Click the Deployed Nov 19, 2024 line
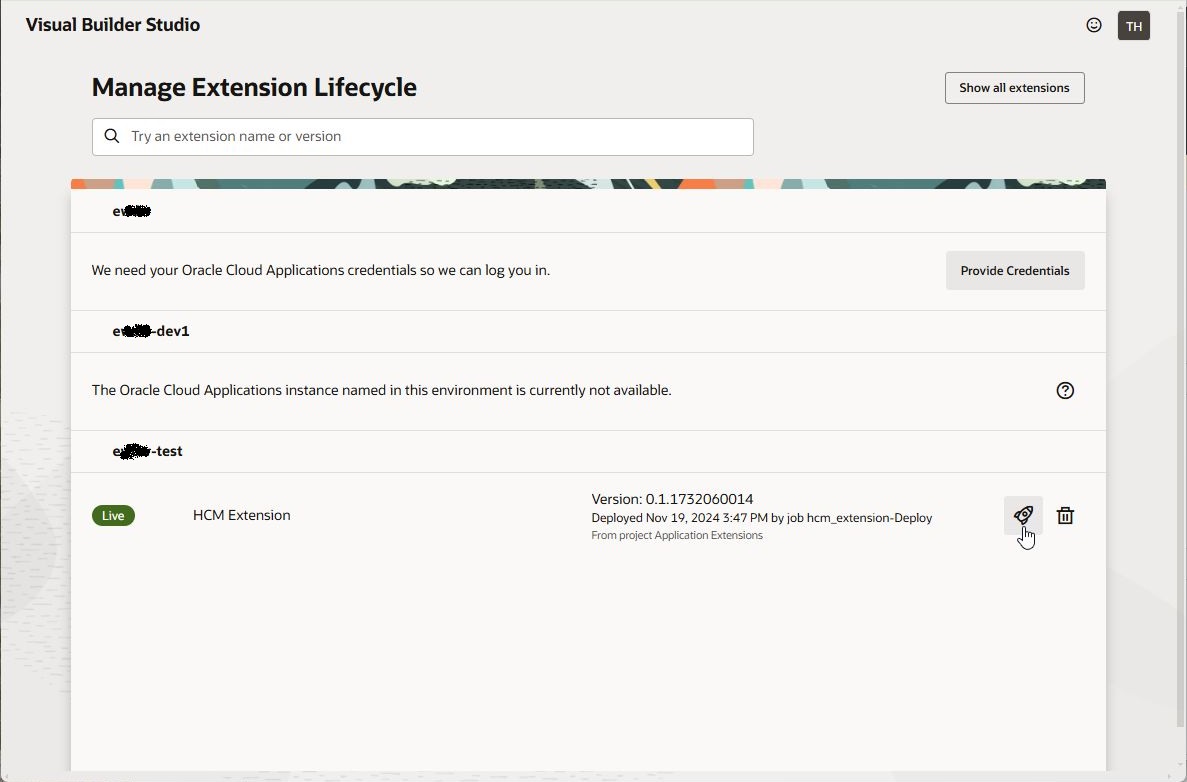This screenshot has width=1187, height=782. [762, 518]
